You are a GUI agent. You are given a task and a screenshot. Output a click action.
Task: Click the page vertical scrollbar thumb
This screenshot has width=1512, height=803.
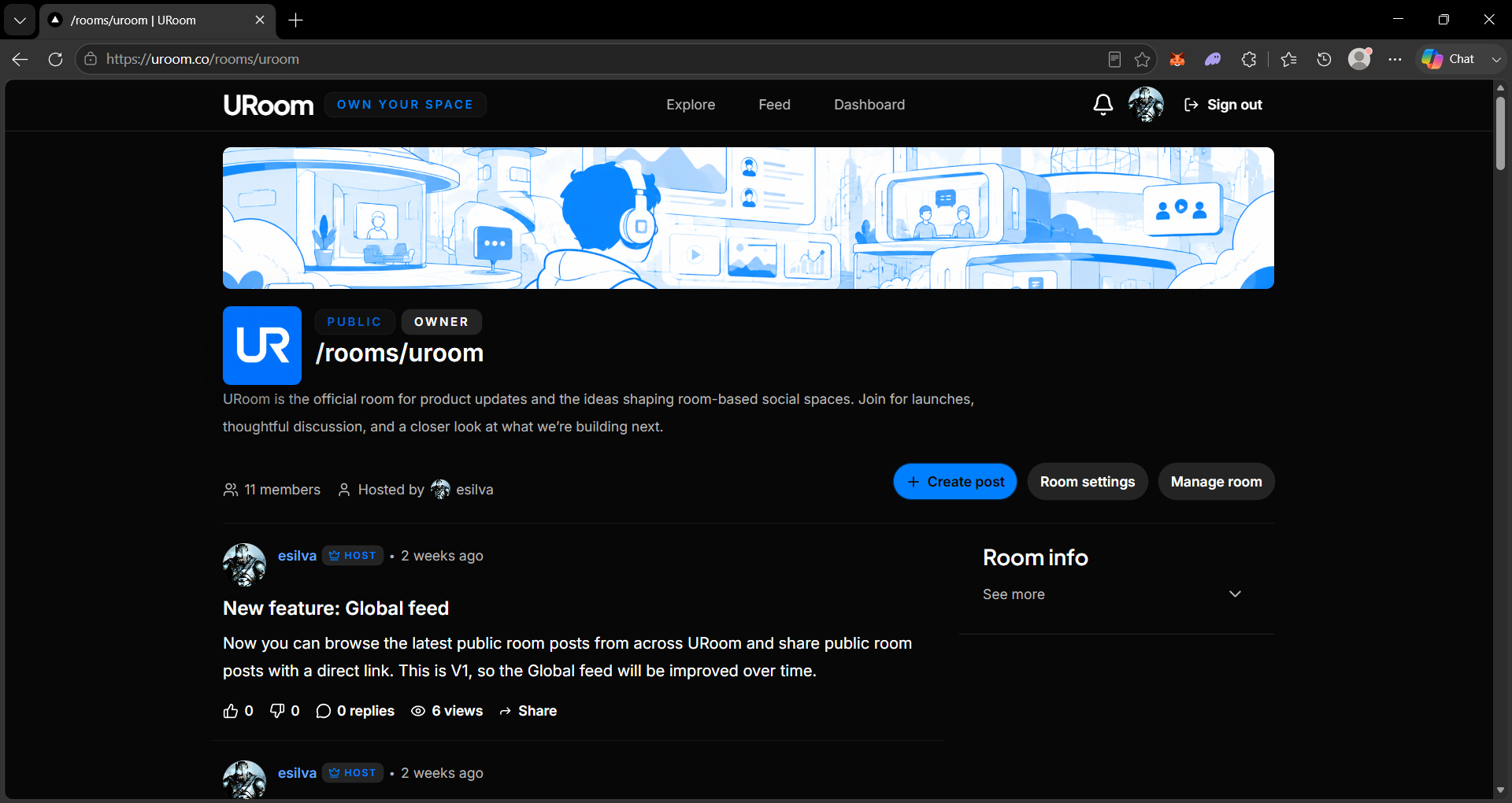coord(1500,132)
